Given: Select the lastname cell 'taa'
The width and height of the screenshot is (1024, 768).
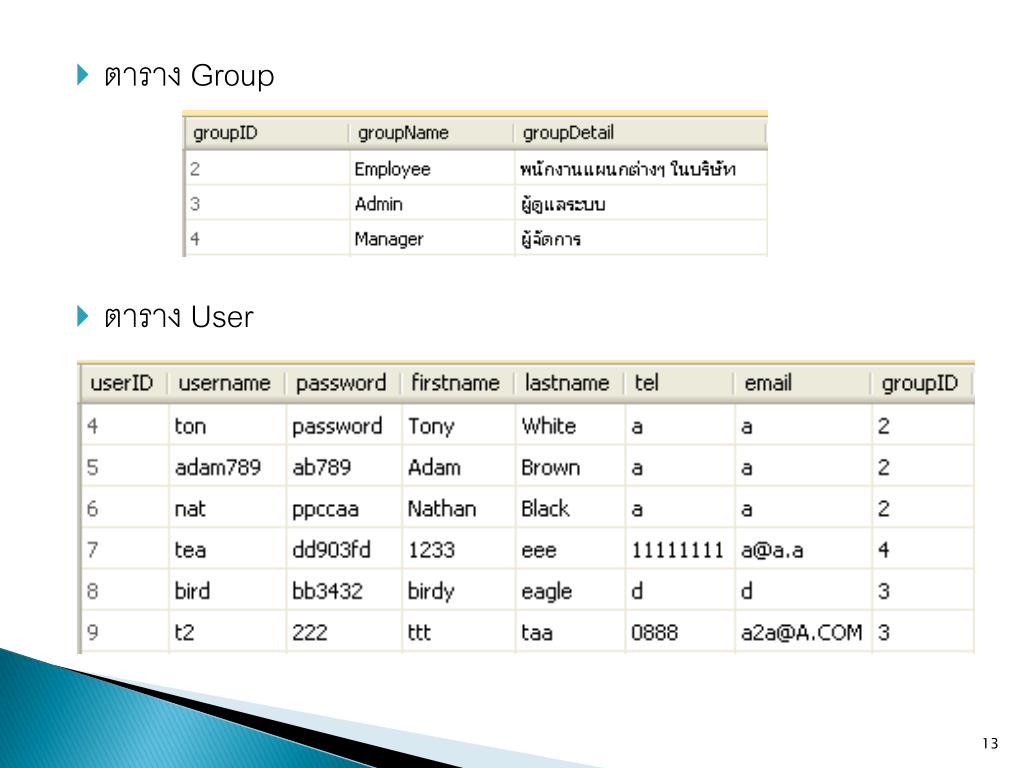Looking at the screenshot, I should click(x=570, y=632).
